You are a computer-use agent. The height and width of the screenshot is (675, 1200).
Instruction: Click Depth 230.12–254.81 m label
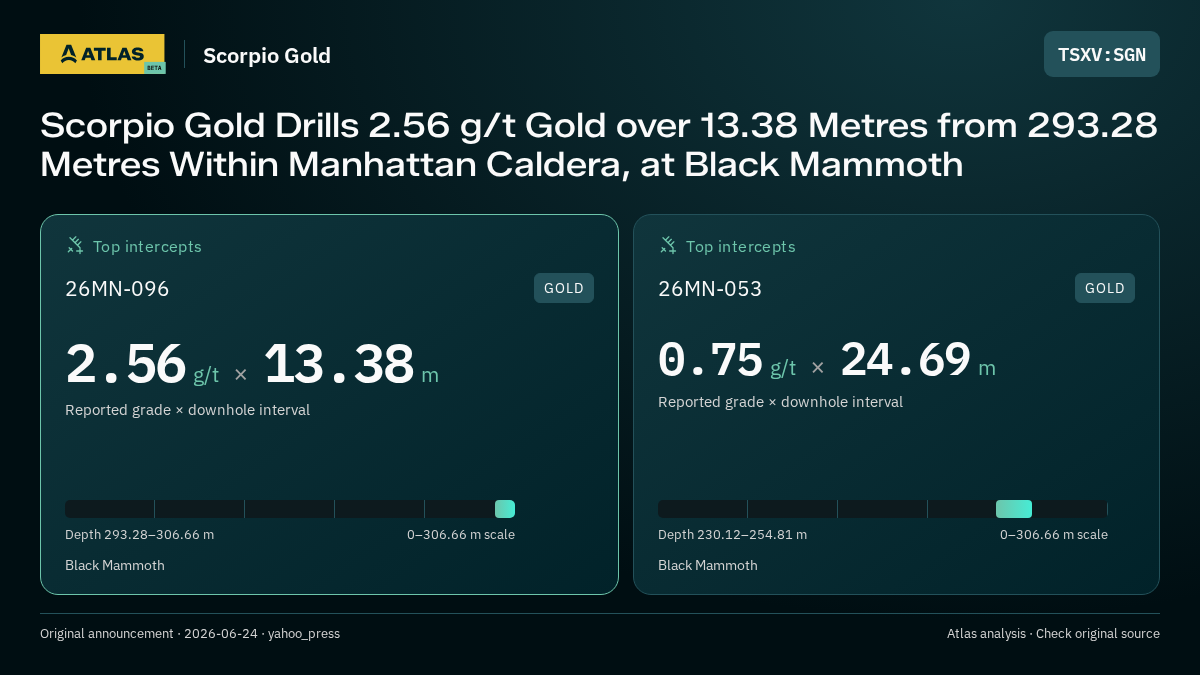click(732, 534)
